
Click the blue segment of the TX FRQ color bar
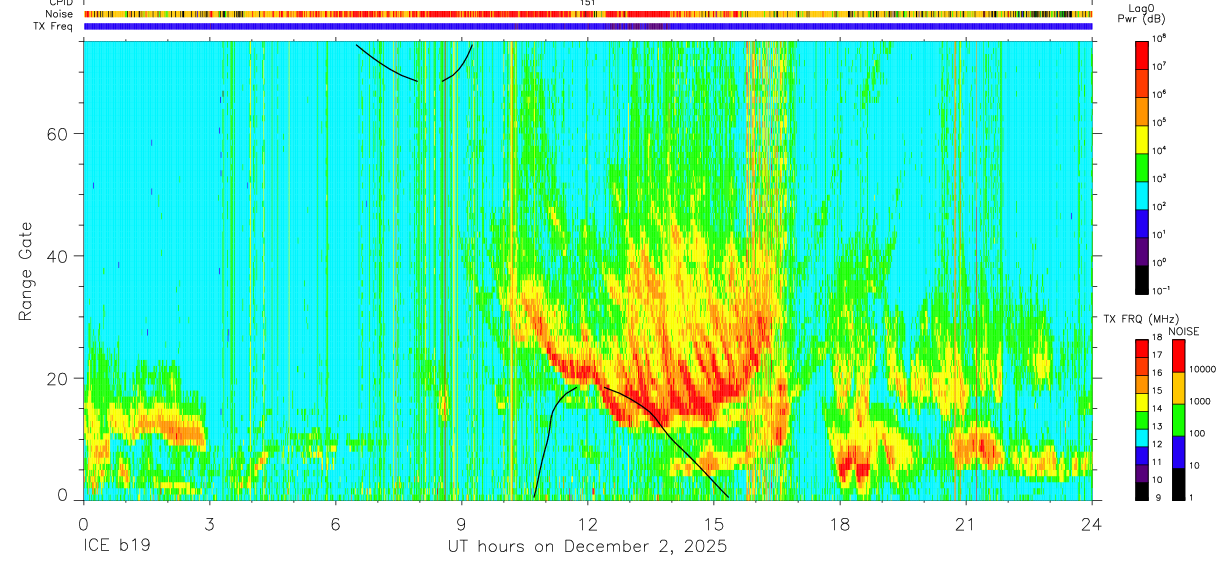1142,455
